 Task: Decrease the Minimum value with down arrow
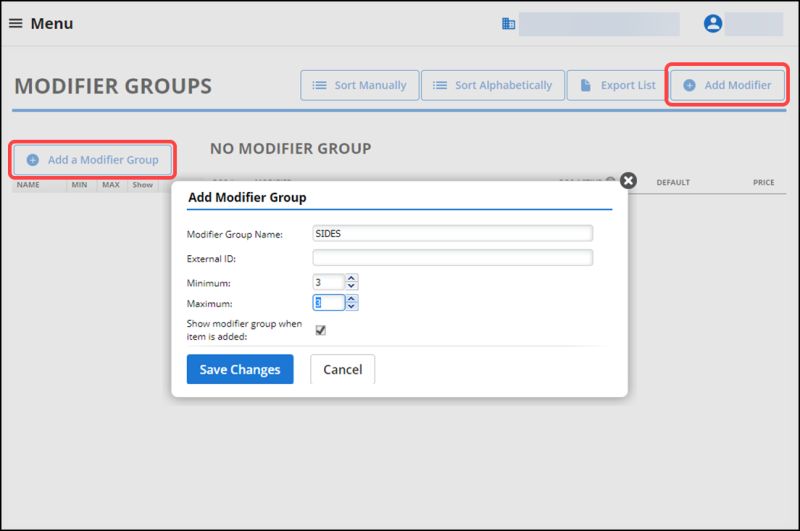pos(352,286)
